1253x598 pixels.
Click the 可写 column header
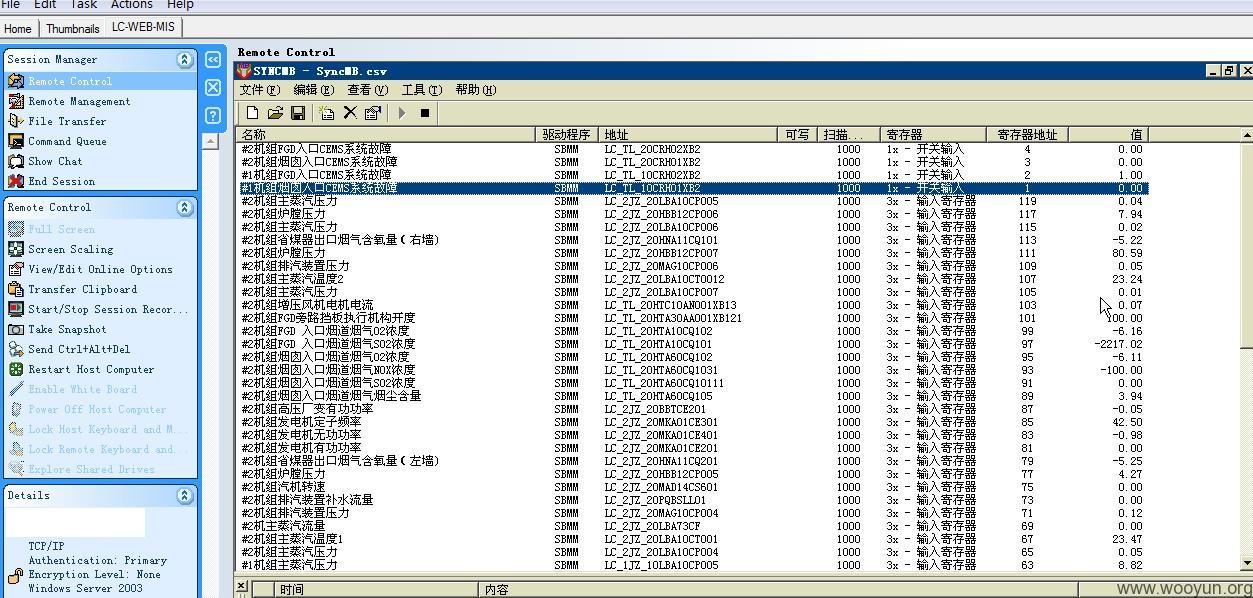coord(797,134)
